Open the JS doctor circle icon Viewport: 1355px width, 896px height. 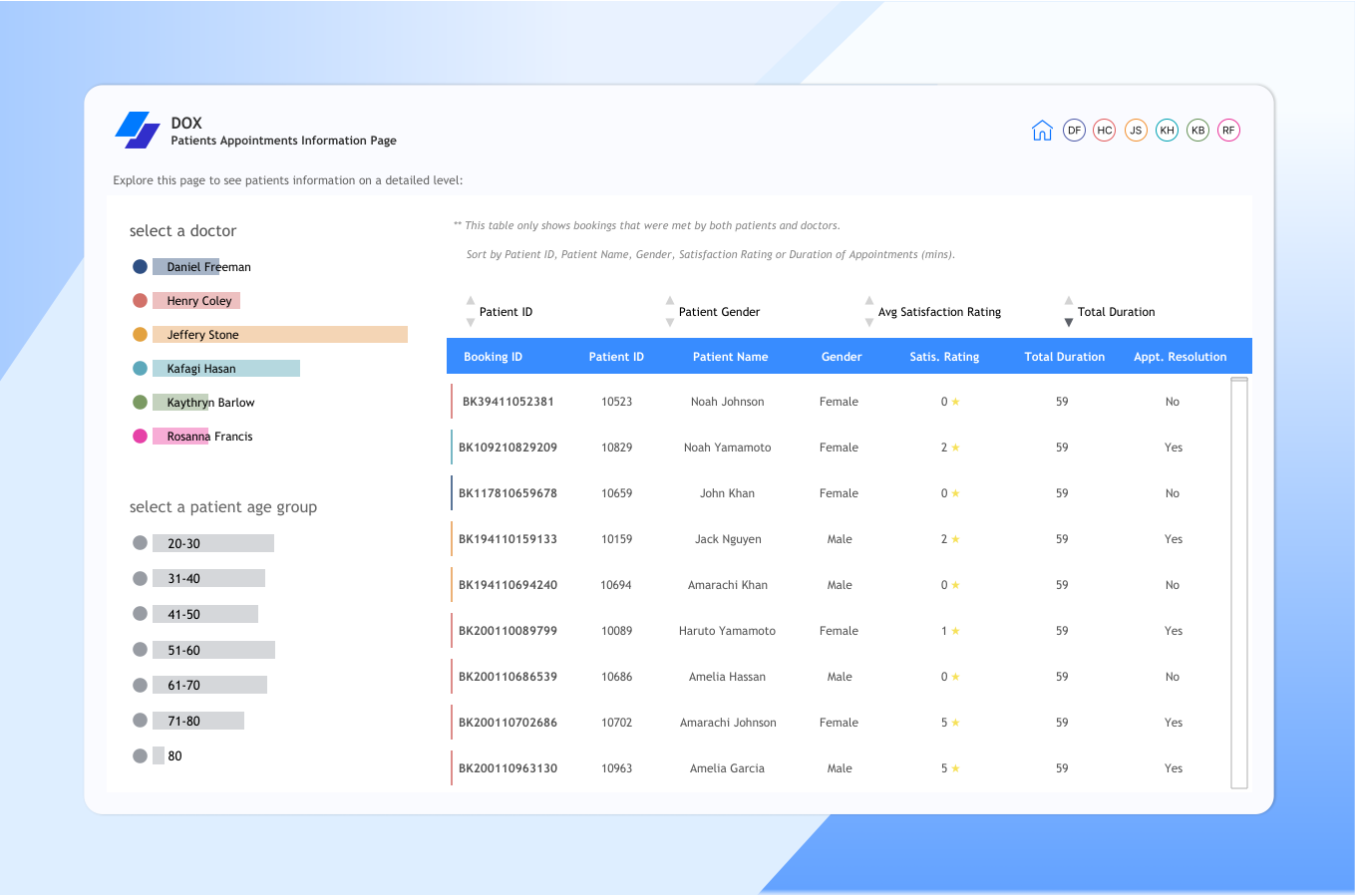click(1136, 131)
